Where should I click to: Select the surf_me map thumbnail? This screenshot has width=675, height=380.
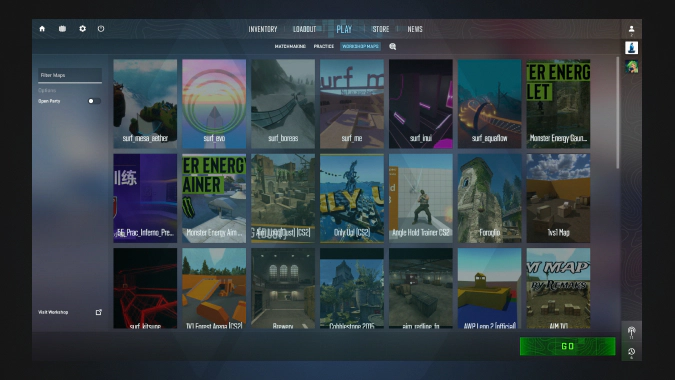coord(352,104)
